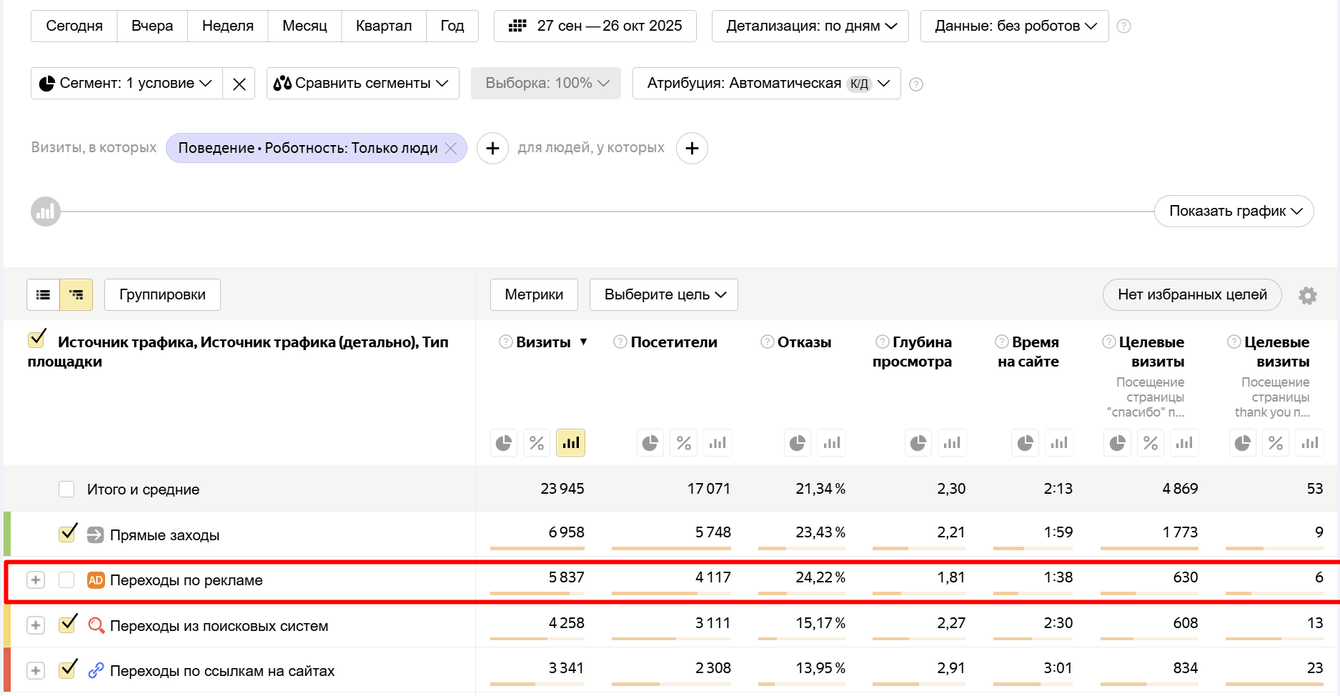Select the Неделя period tab
This screenshot has height=696, width=1340.
227,26
